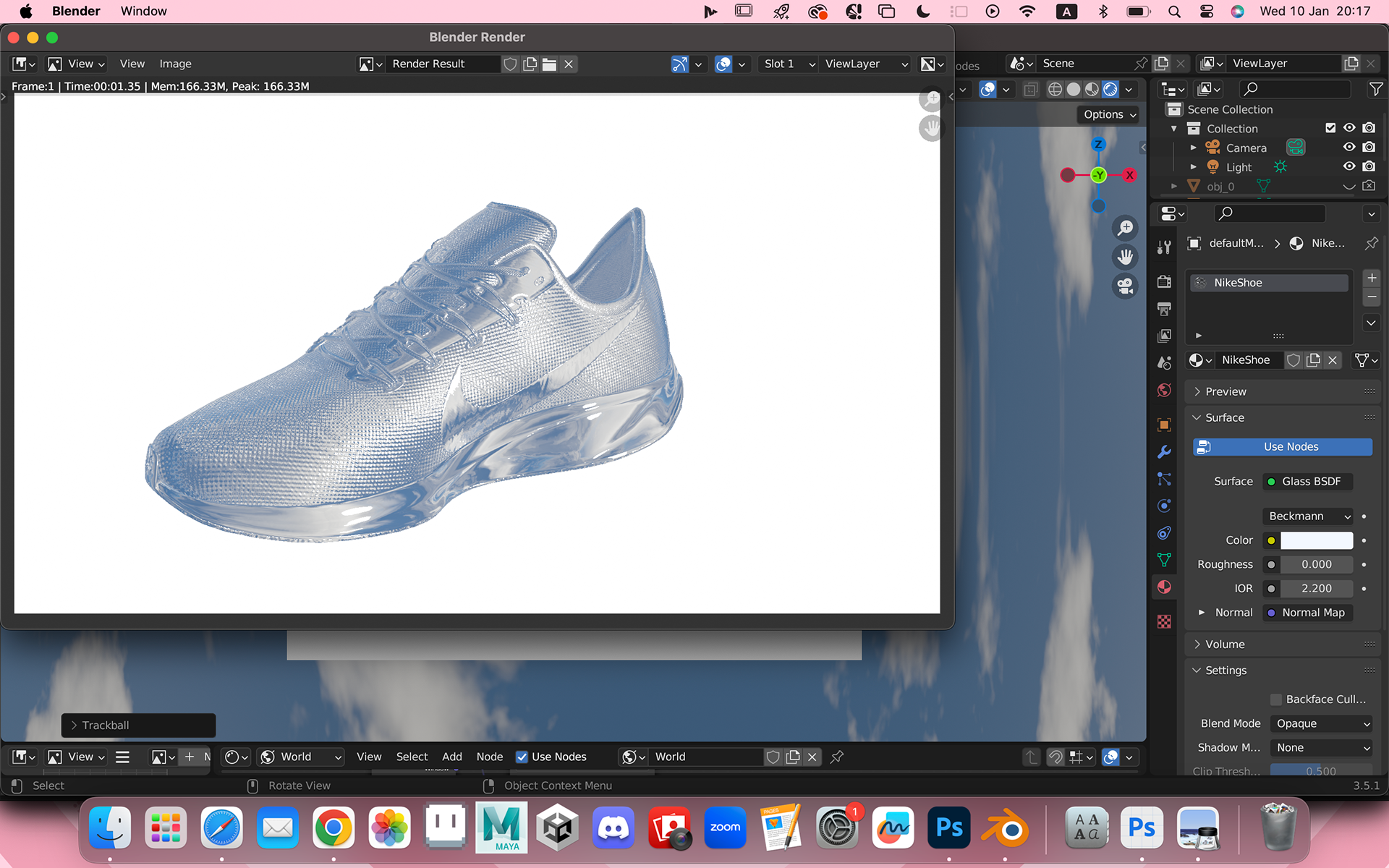Open the Output properties tab
1389x868 pixels.
(x=1164, y=310)
